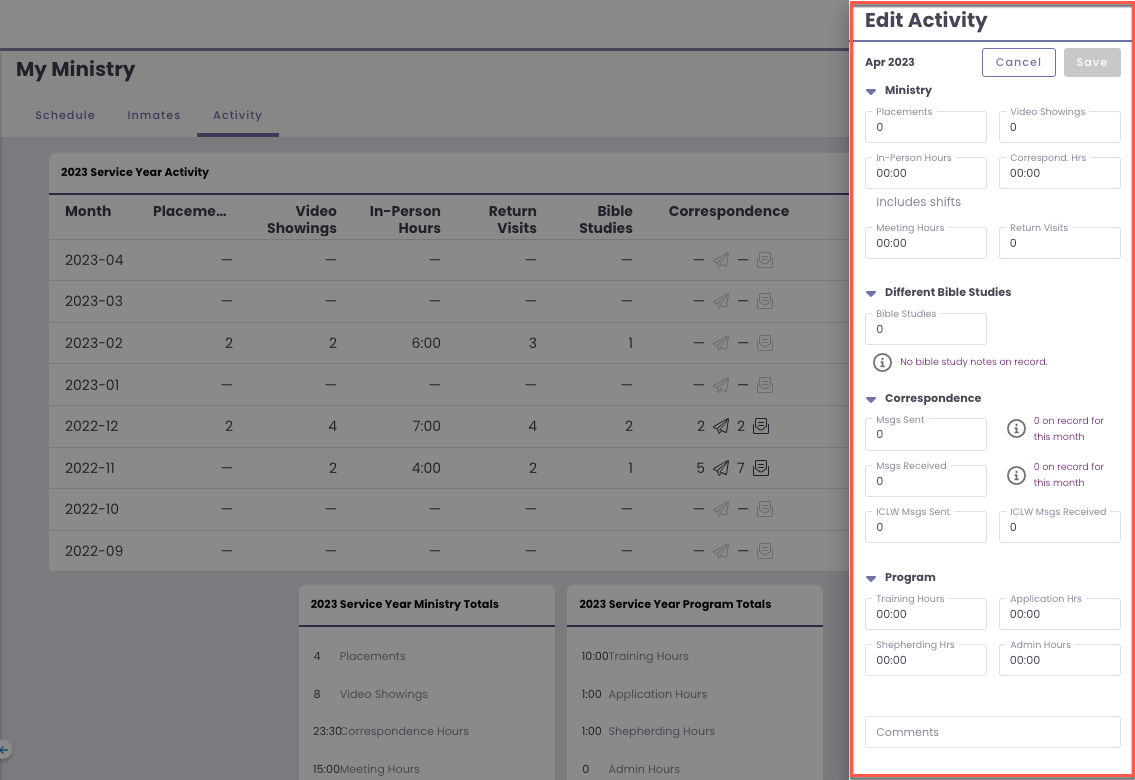Click the 2023-04 month cell
This screenshot has width=1135, height=780.
point(94,260)
